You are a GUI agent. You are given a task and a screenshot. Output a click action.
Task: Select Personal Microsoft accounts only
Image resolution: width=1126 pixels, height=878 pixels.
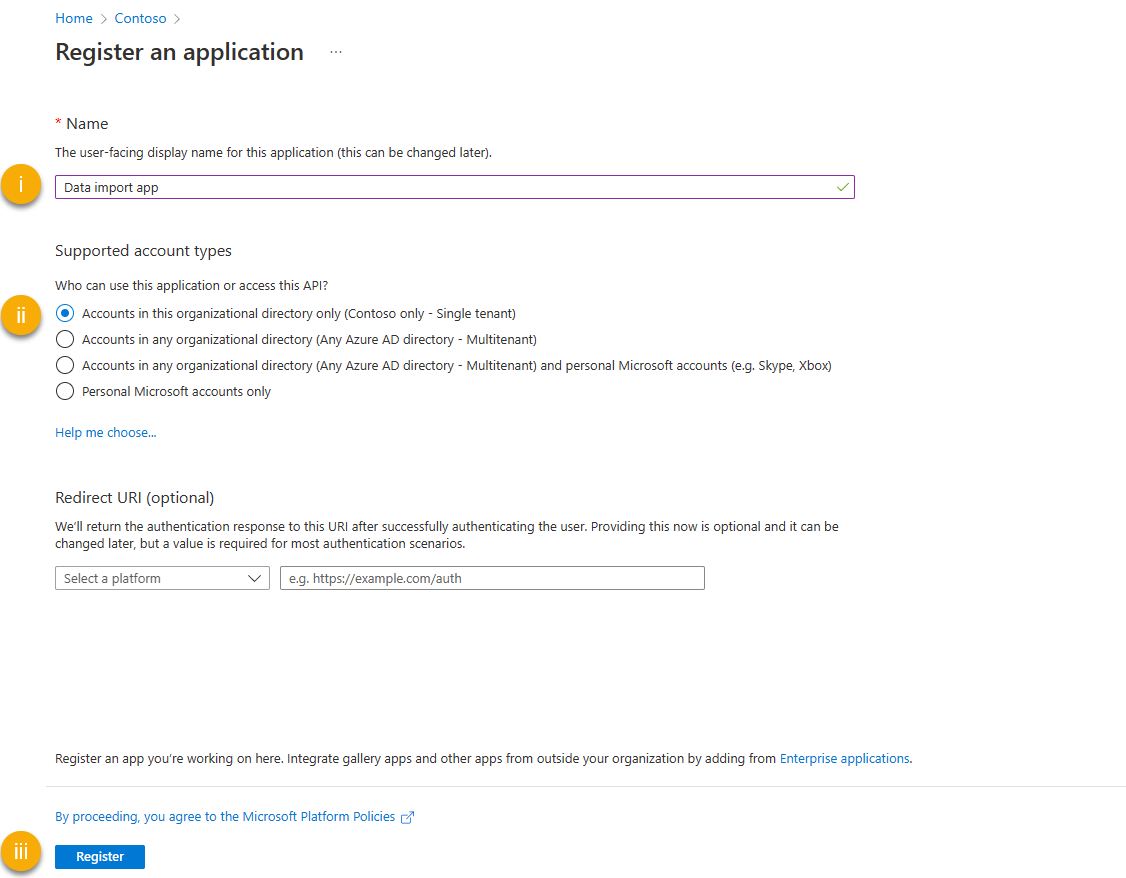65,391
